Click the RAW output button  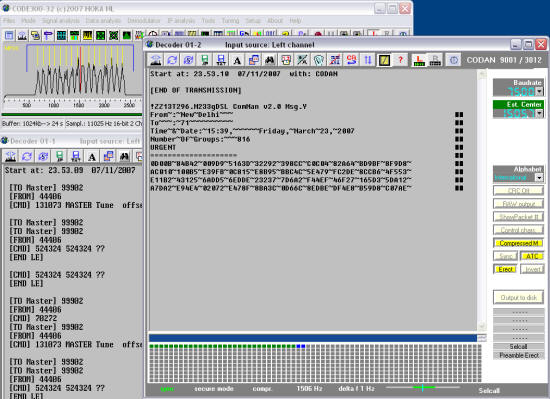click(518, 204)
